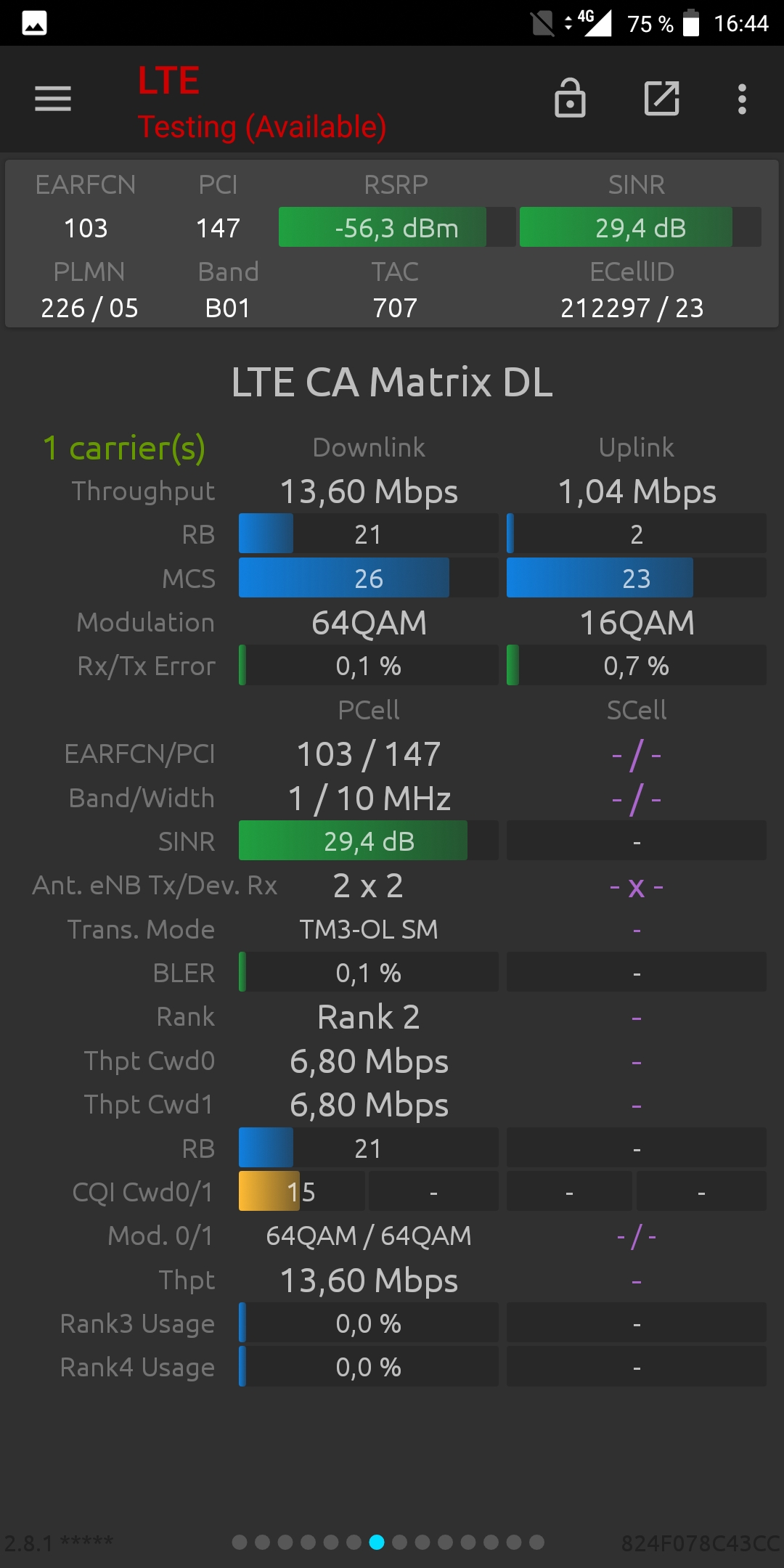Tap the LTE CA Matrix DL heading
The width and height of the screenshot is (784, 1568).
coord(392,382)
